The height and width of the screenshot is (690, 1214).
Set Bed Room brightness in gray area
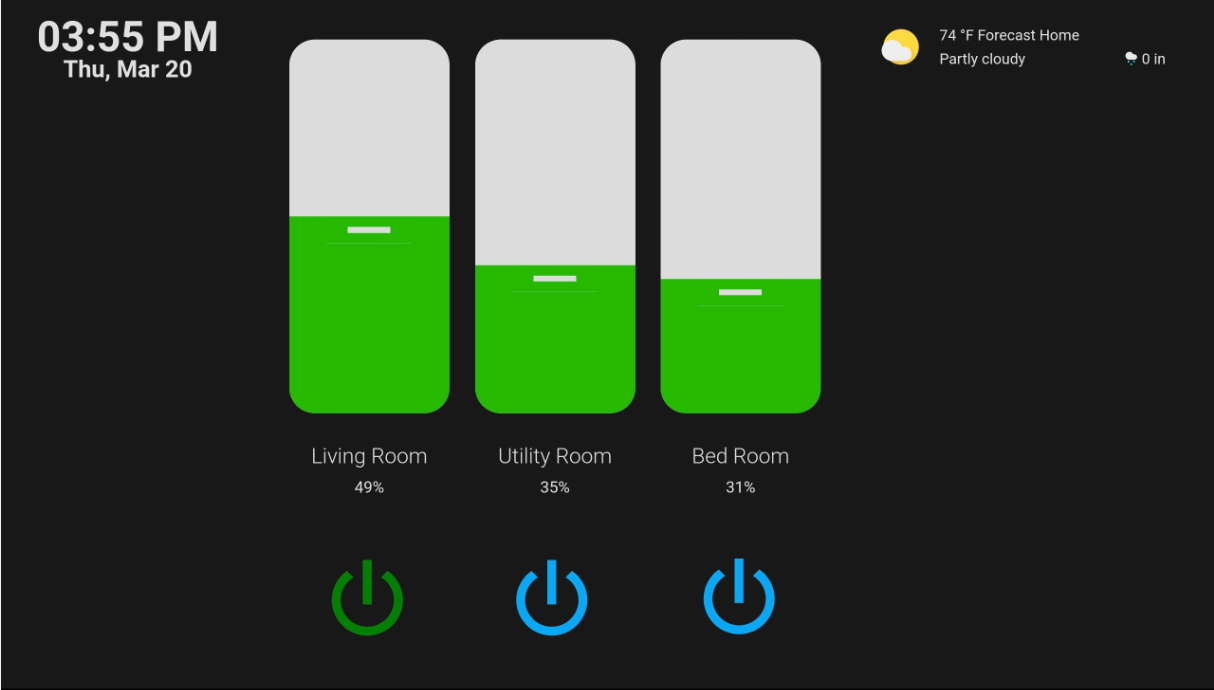740,159
